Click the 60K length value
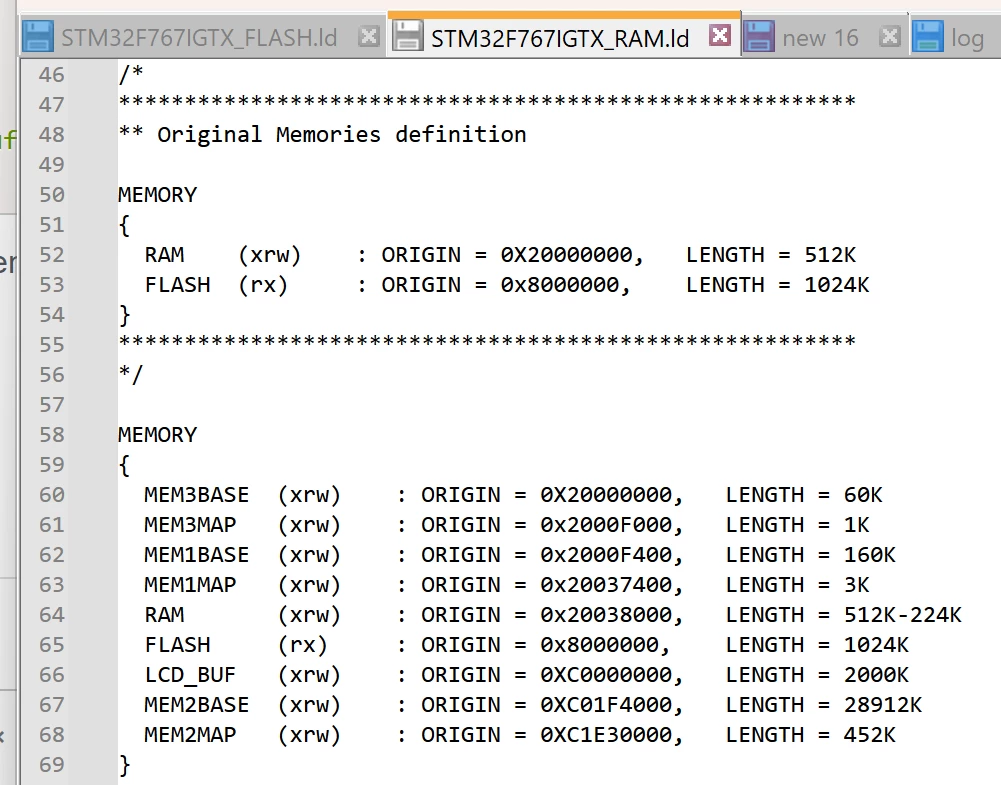This screenshot has height=785, width=1001. pos(863,495)
